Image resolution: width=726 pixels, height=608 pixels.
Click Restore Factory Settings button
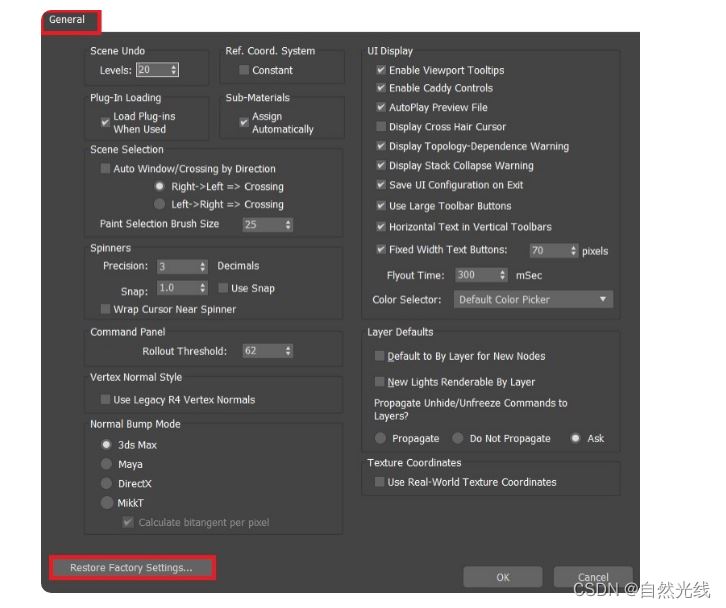131,568
